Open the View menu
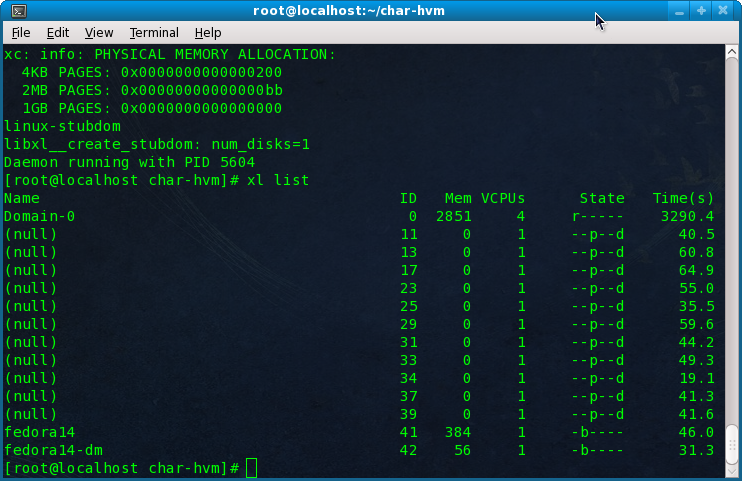This screenshot has height=481, width=742. point(99,33)
